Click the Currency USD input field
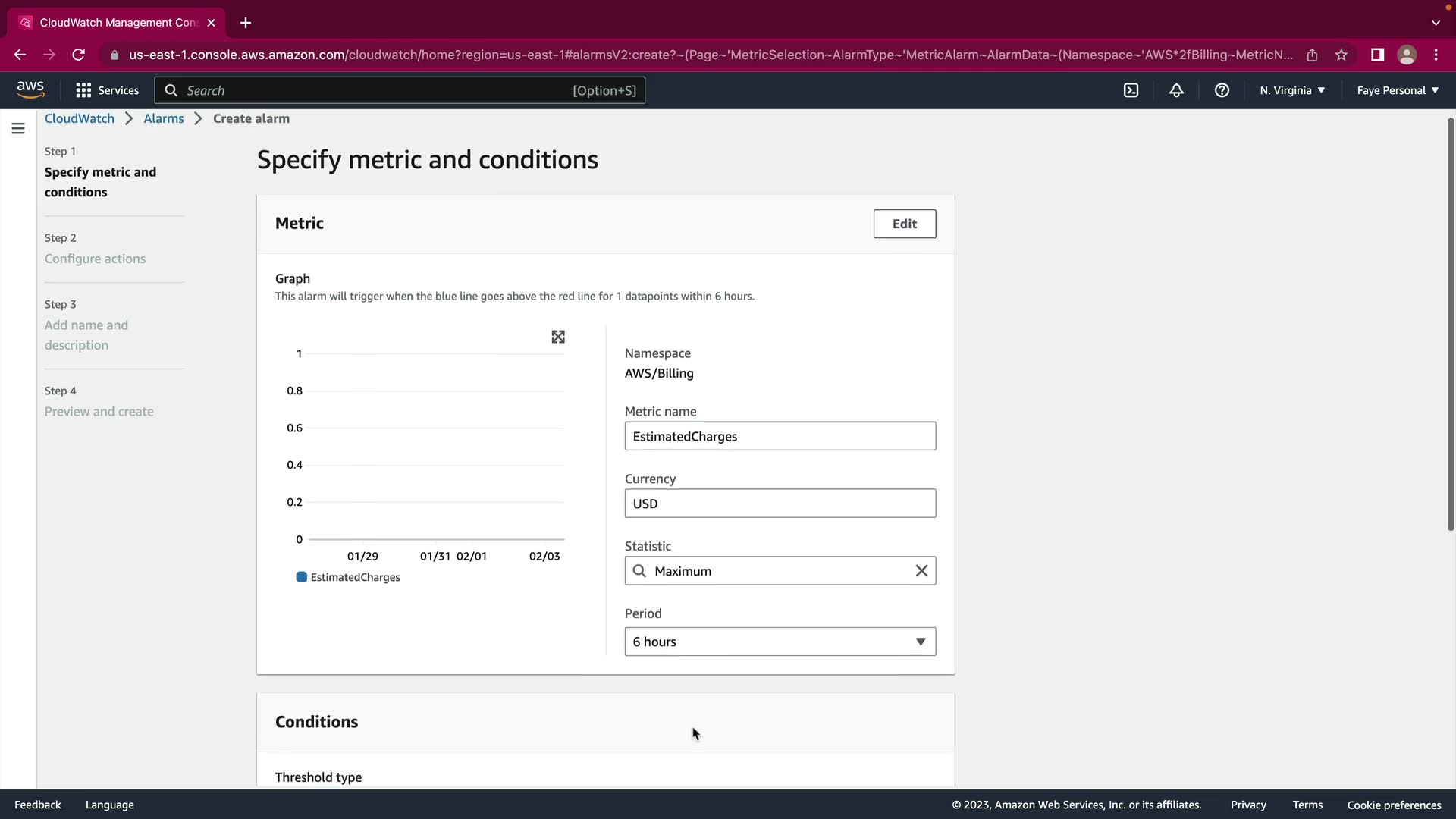The height and width of the screenshot is (819, 1456). [x=780, y=504]
